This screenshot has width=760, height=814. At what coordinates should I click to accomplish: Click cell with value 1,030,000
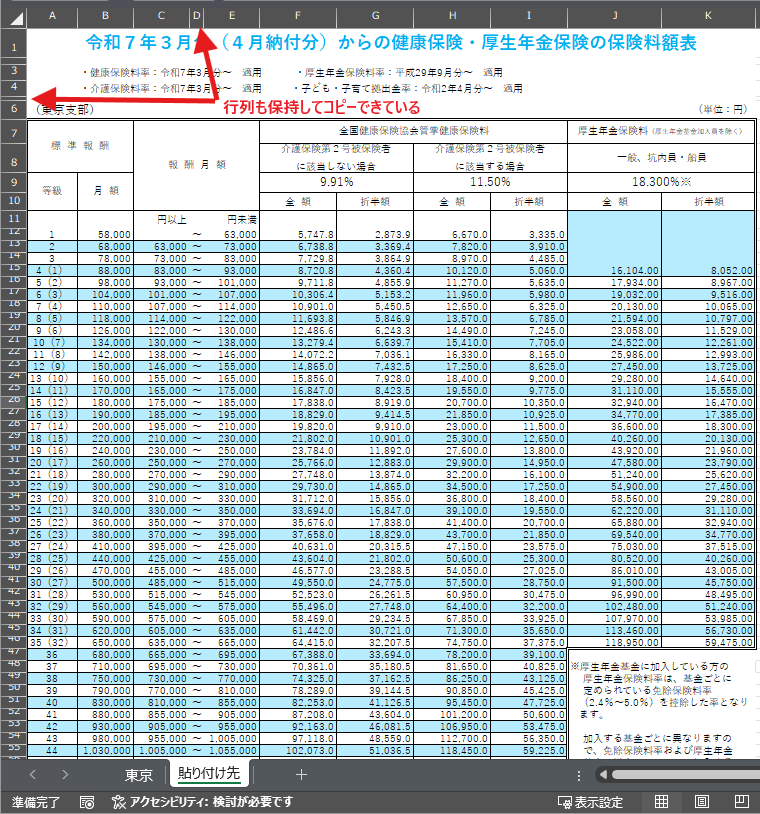pyautogui.click(x=105, y=750)
